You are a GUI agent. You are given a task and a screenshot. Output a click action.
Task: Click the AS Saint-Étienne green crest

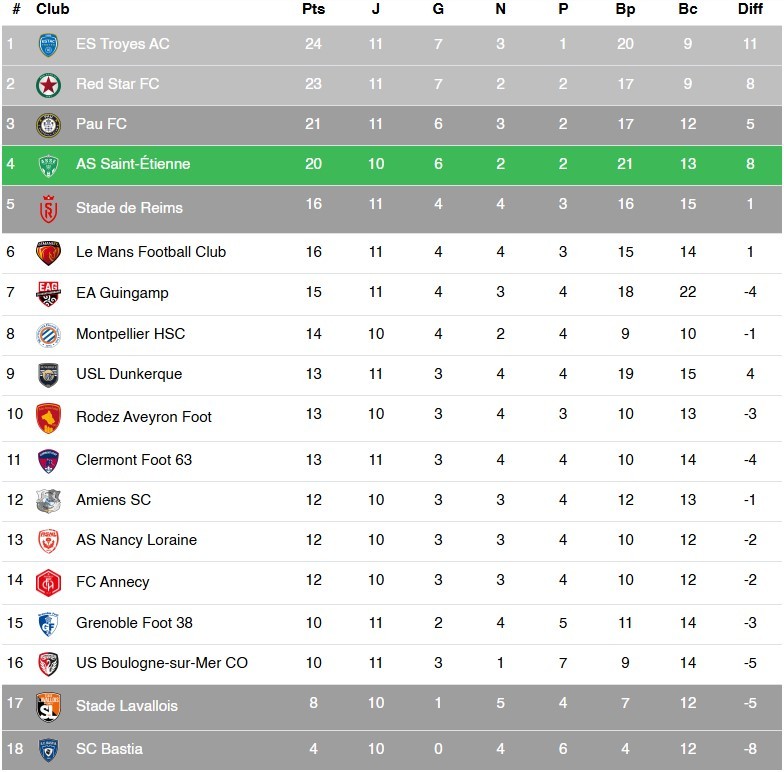pos(48,165)
